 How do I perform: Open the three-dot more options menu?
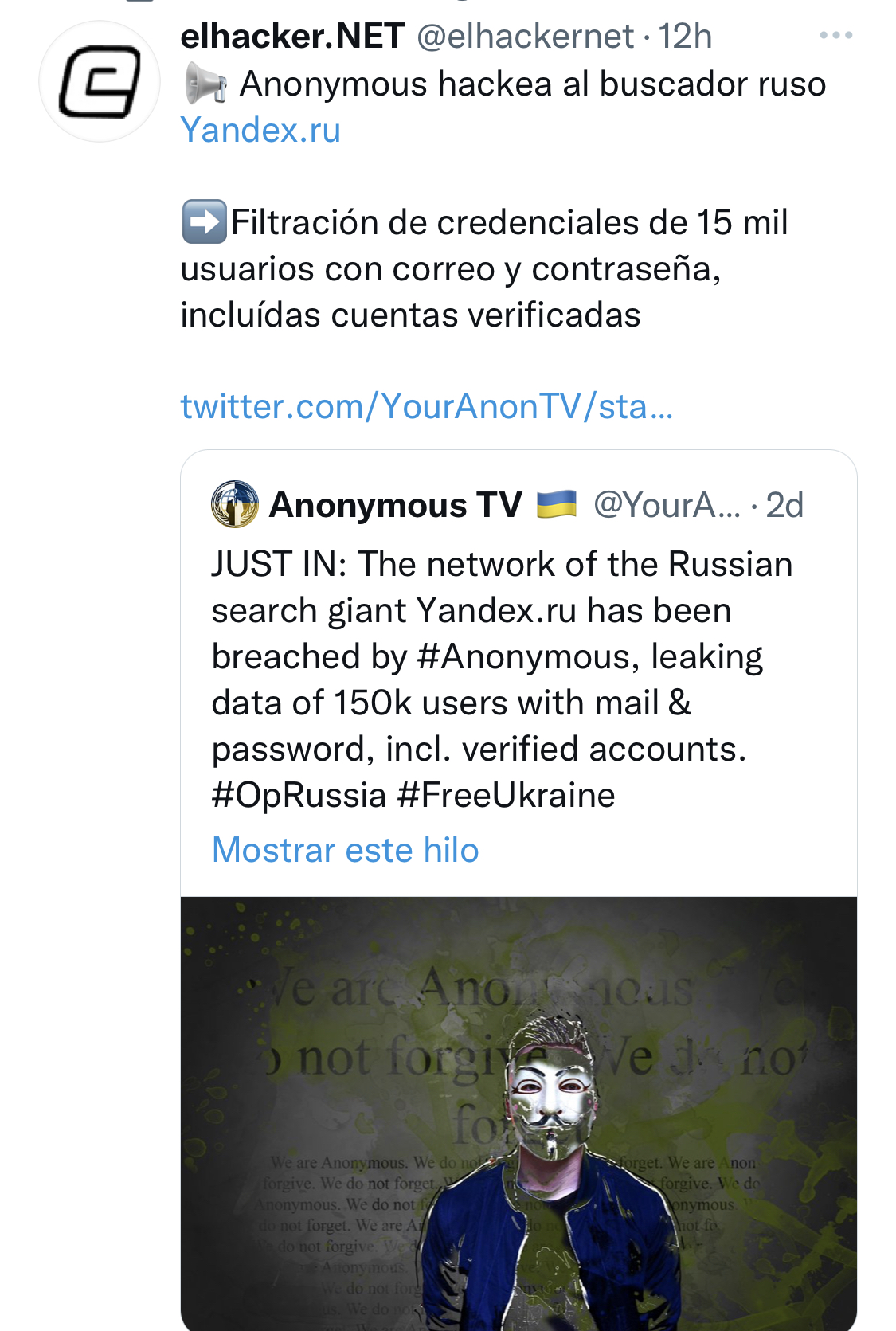coord(835,36)
